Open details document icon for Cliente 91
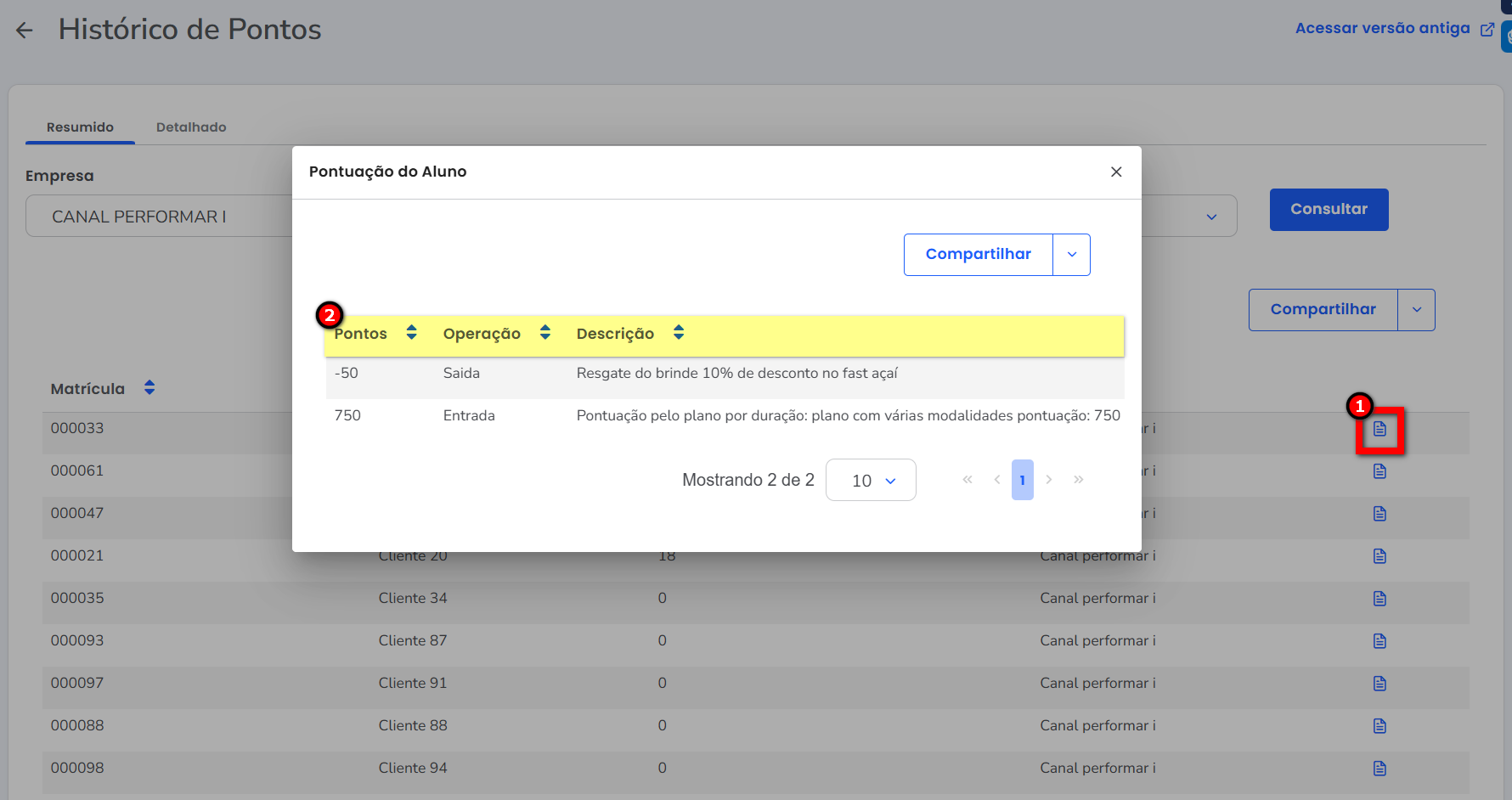The width and height of the screenshot is (1512, 800). [1379, 684]
